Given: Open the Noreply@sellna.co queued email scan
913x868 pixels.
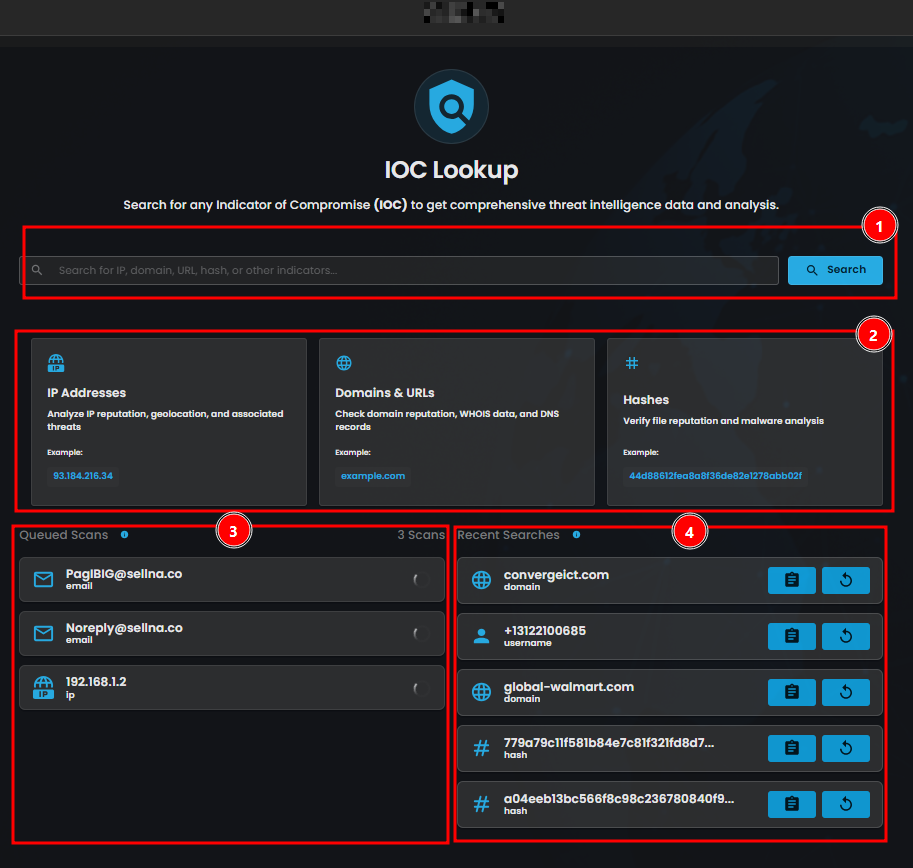Looking at the screenshot, I should [x=230, y=633].
